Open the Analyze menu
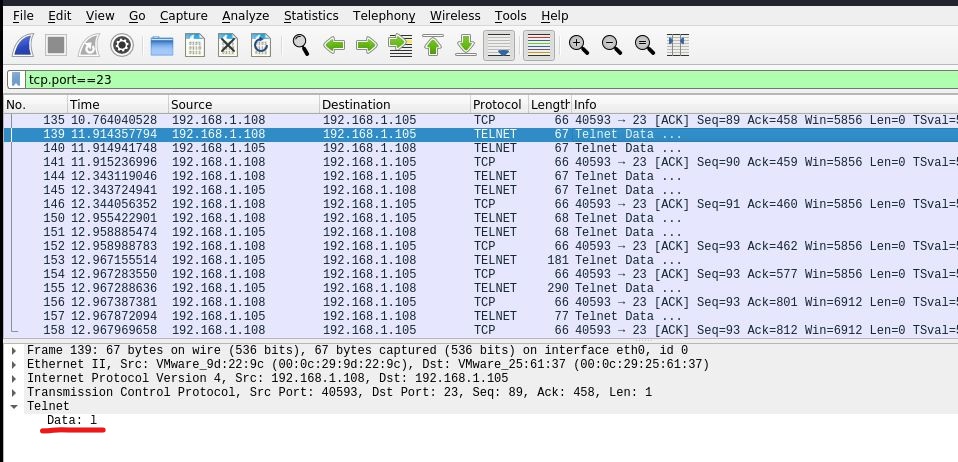 (x=246, y=16)
